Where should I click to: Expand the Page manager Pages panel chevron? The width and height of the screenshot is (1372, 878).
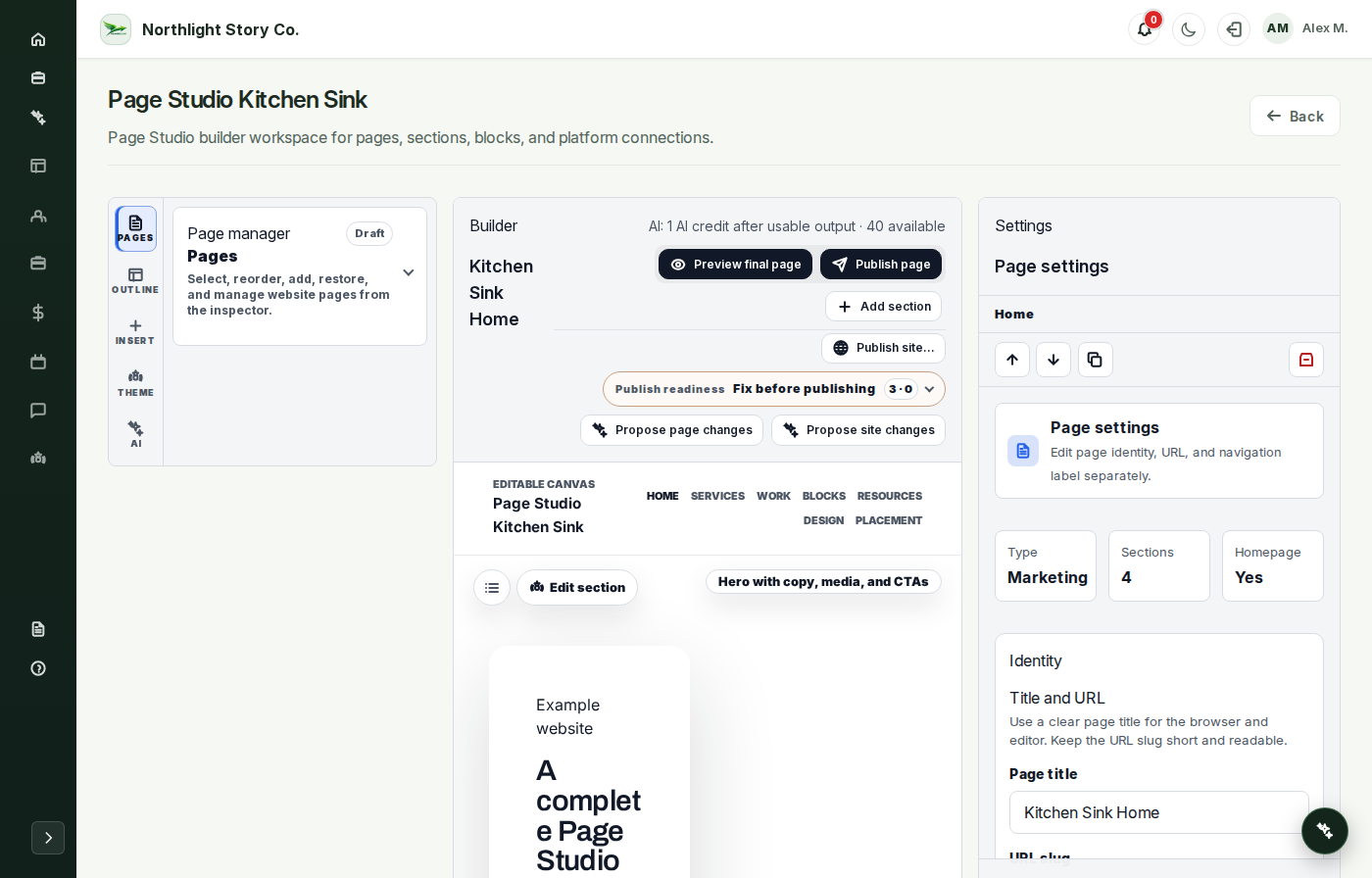(x=409, y=272)
